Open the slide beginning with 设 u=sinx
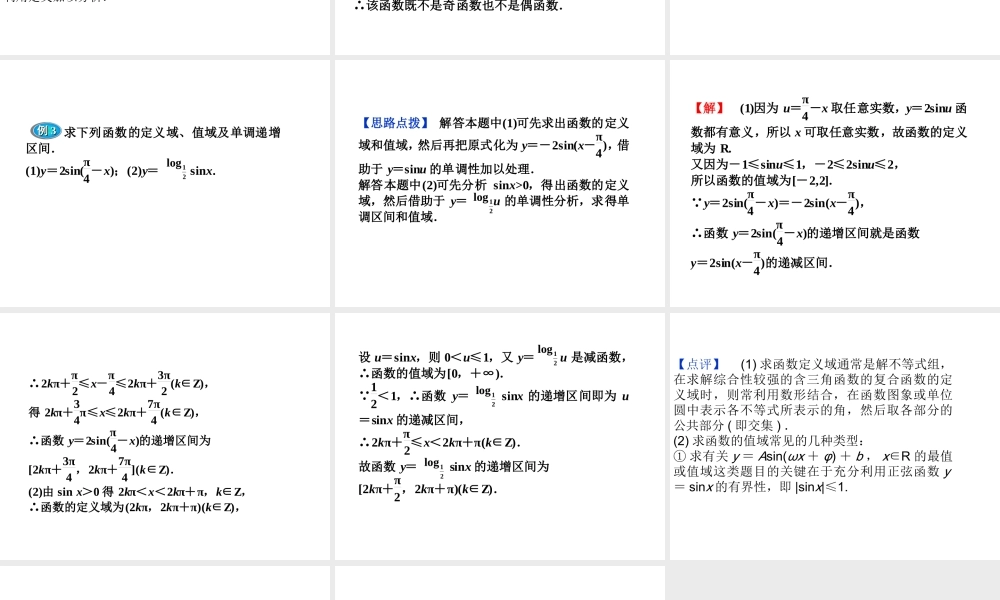The width and height of the screenshot is (1000, 600). (499, 436)
